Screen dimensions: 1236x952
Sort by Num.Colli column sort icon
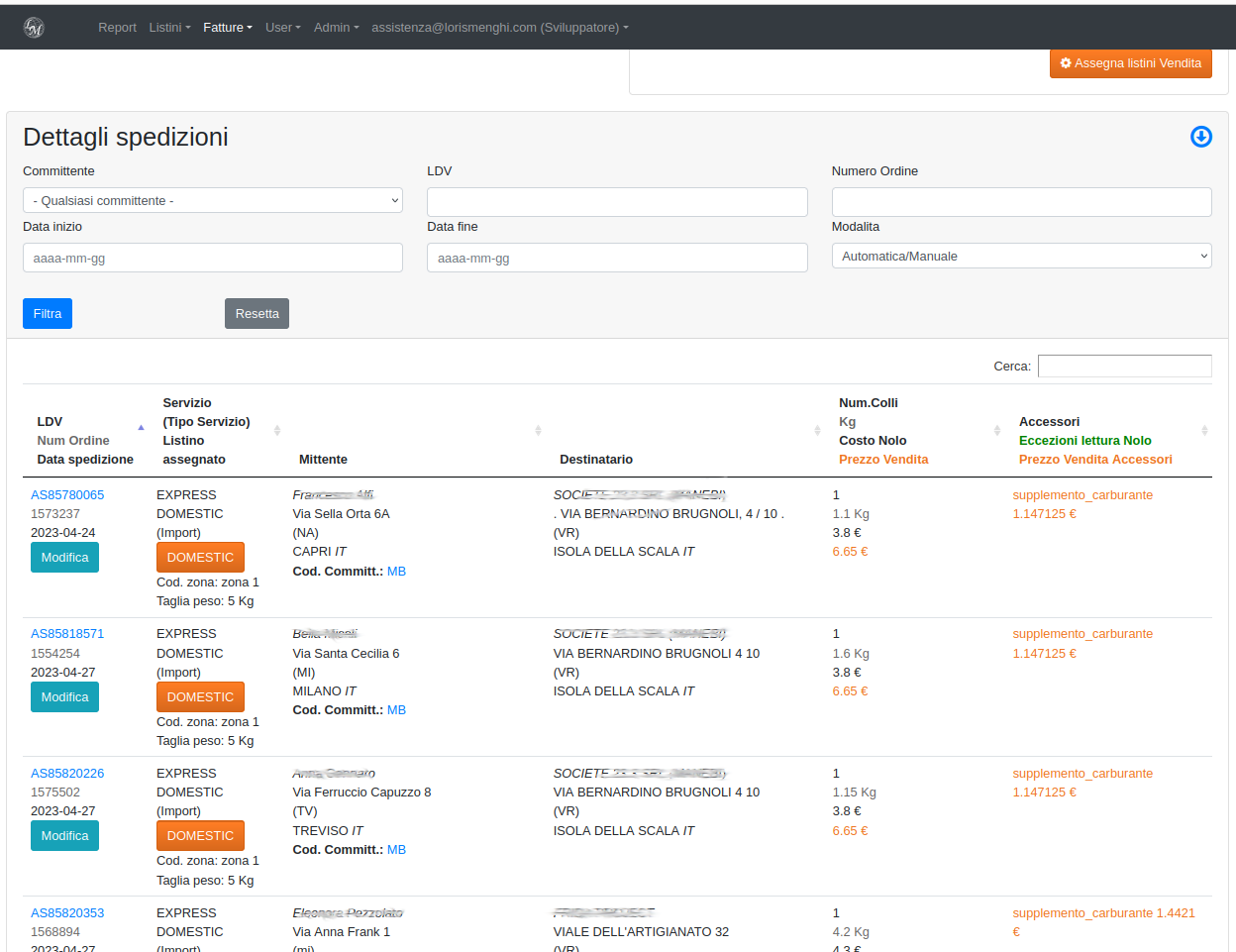point(997,430)
